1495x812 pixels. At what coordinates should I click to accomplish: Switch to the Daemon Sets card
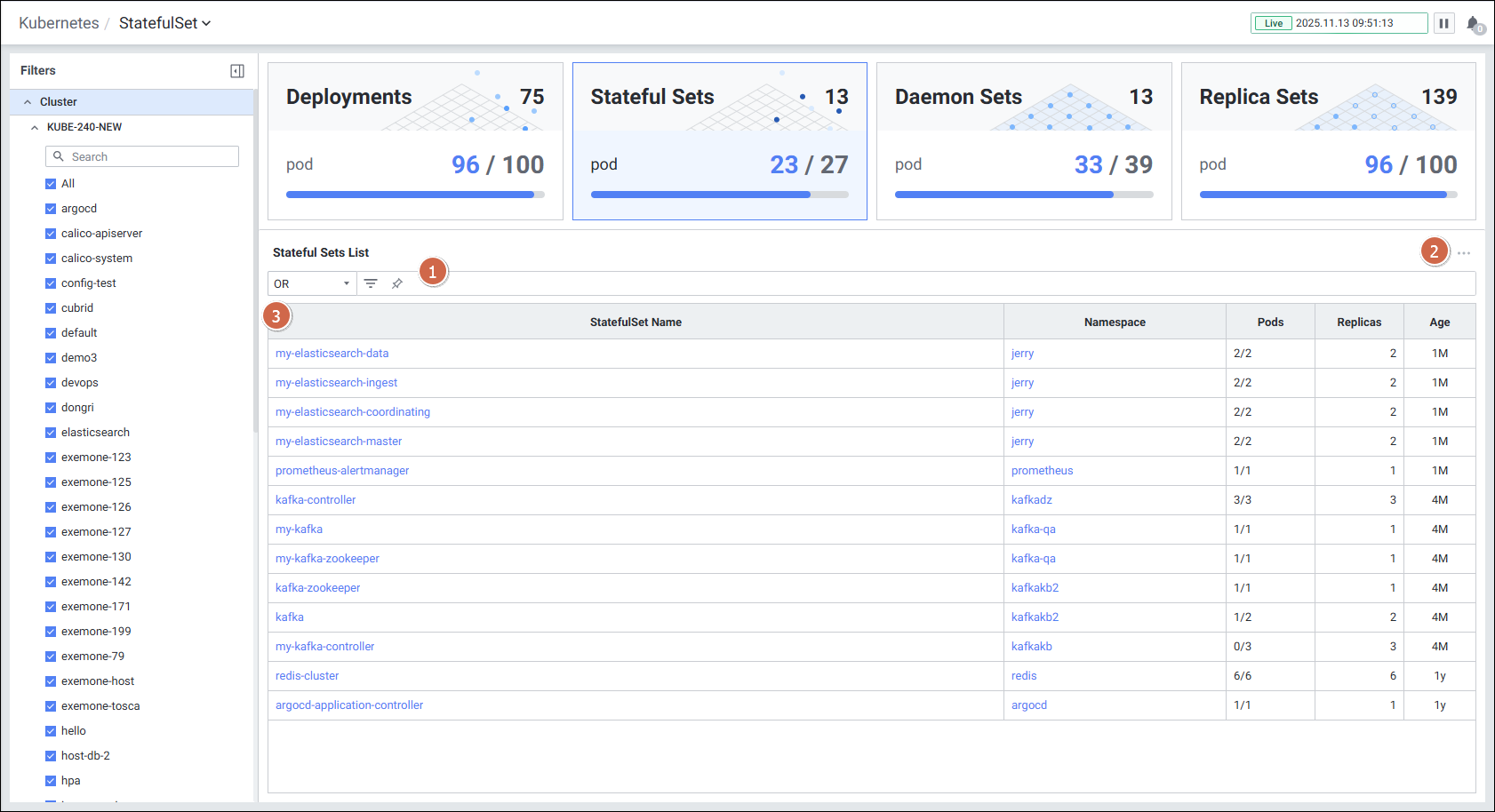(x=1023, y=141)
